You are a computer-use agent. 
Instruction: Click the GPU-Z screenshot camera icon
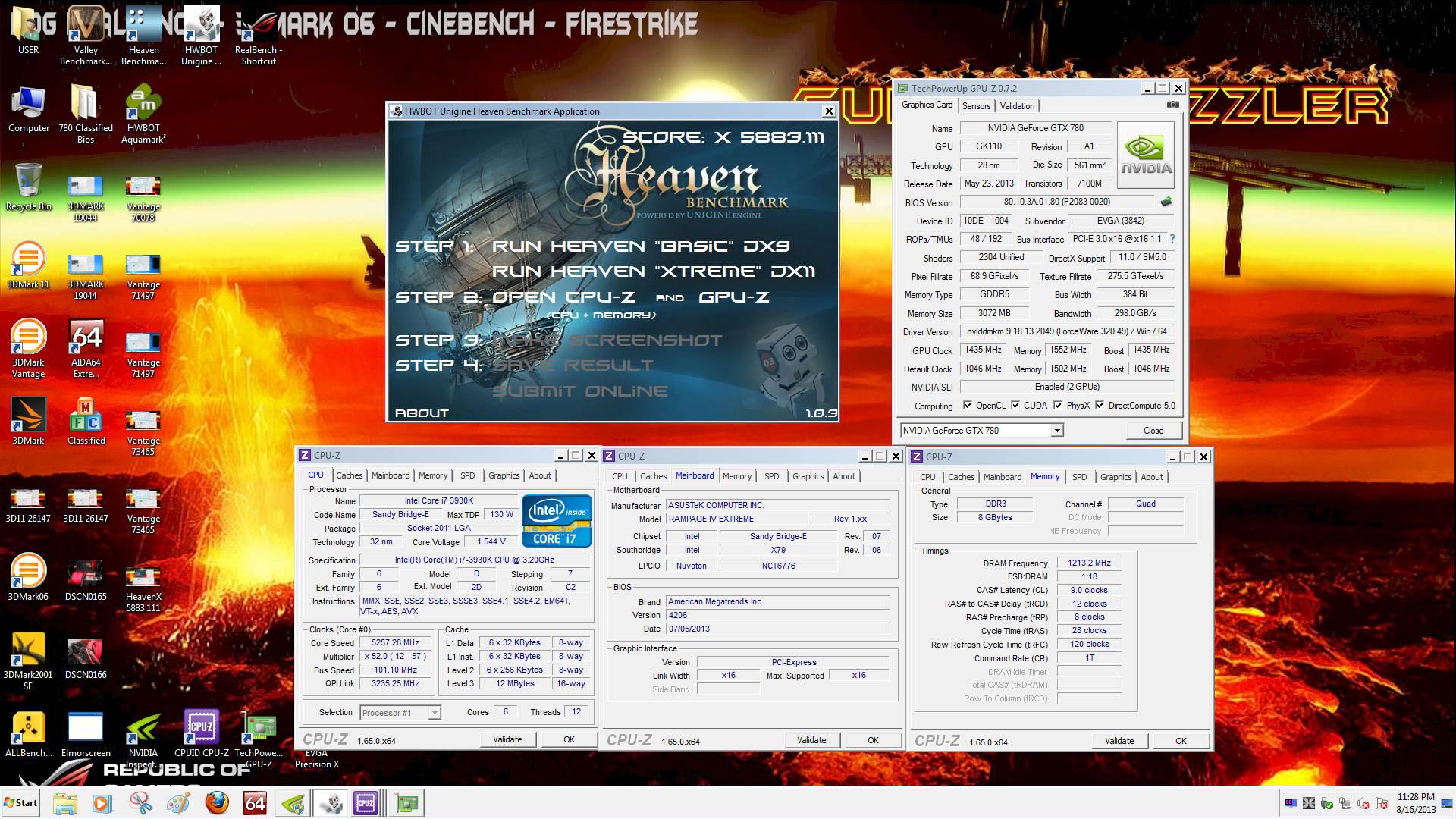(1173, 105)
